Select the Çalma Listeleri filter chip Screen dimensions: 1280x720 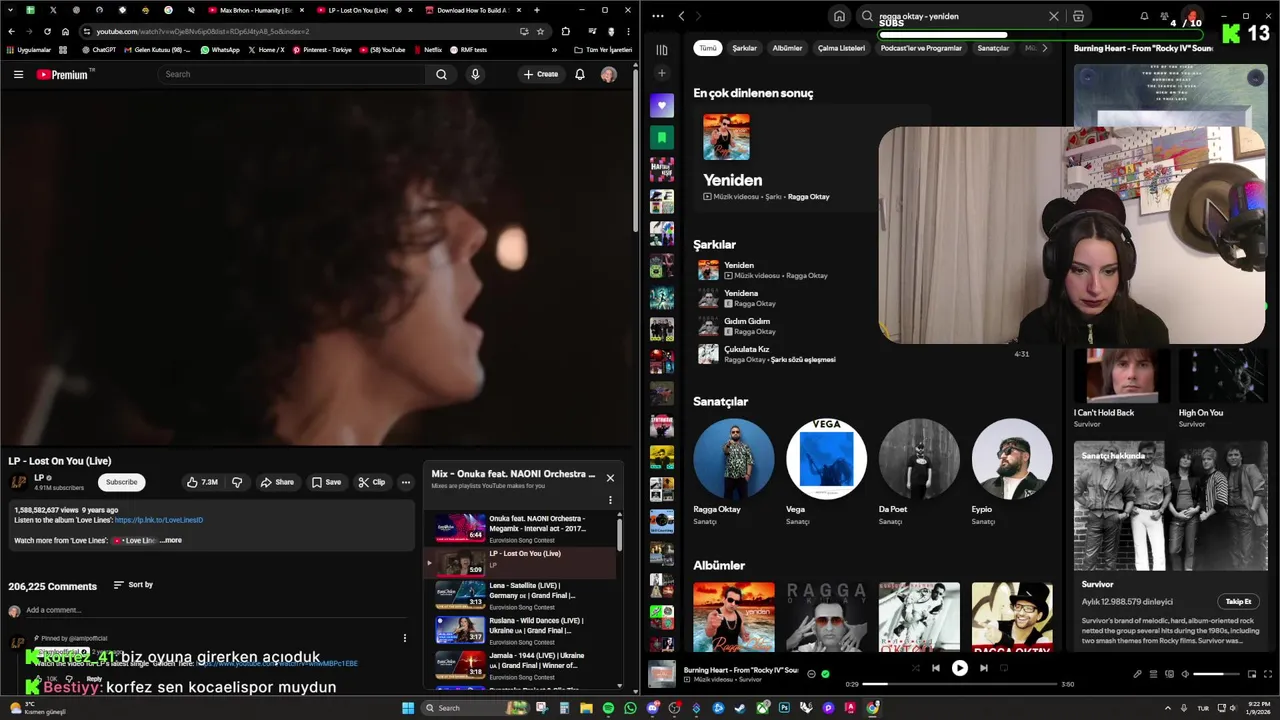click(841, 48)
